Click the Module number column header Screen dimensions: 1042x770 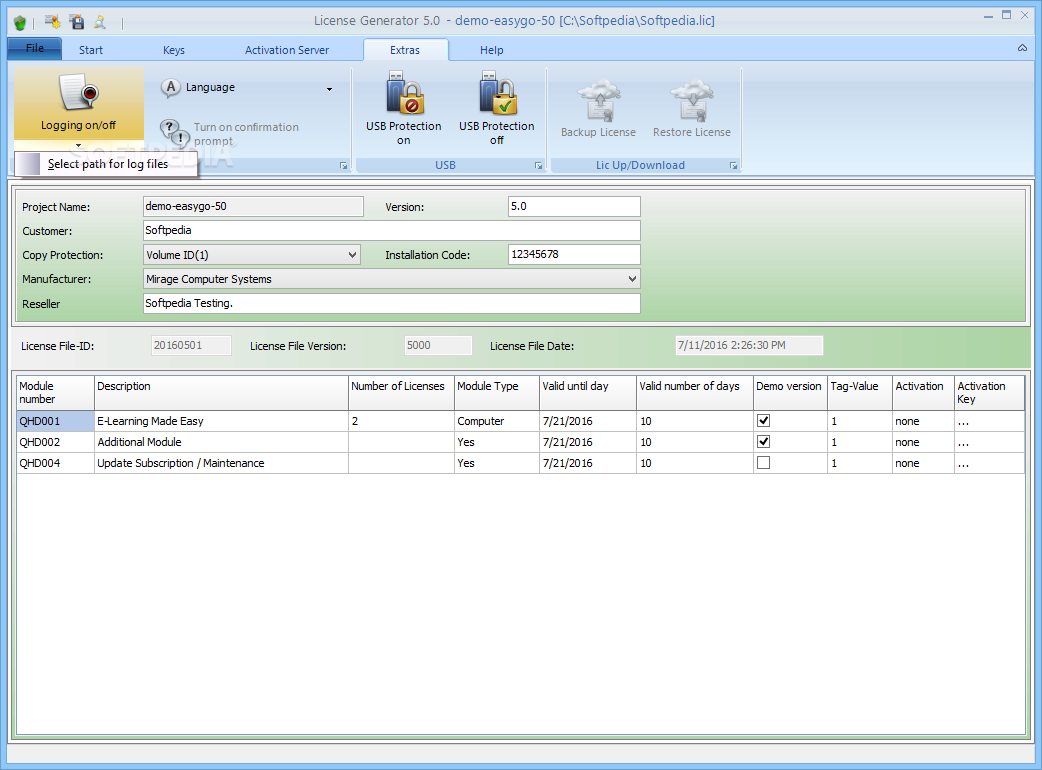[x=55, y=393]
